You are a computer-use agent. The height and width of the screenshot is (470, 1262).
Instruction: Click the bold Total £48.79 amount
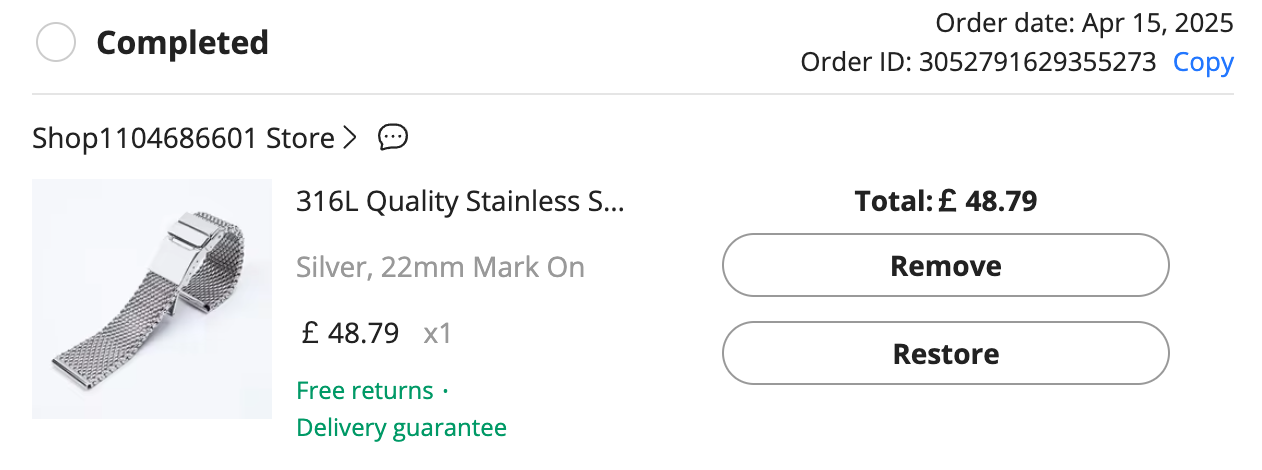click(x=945, y=201)
